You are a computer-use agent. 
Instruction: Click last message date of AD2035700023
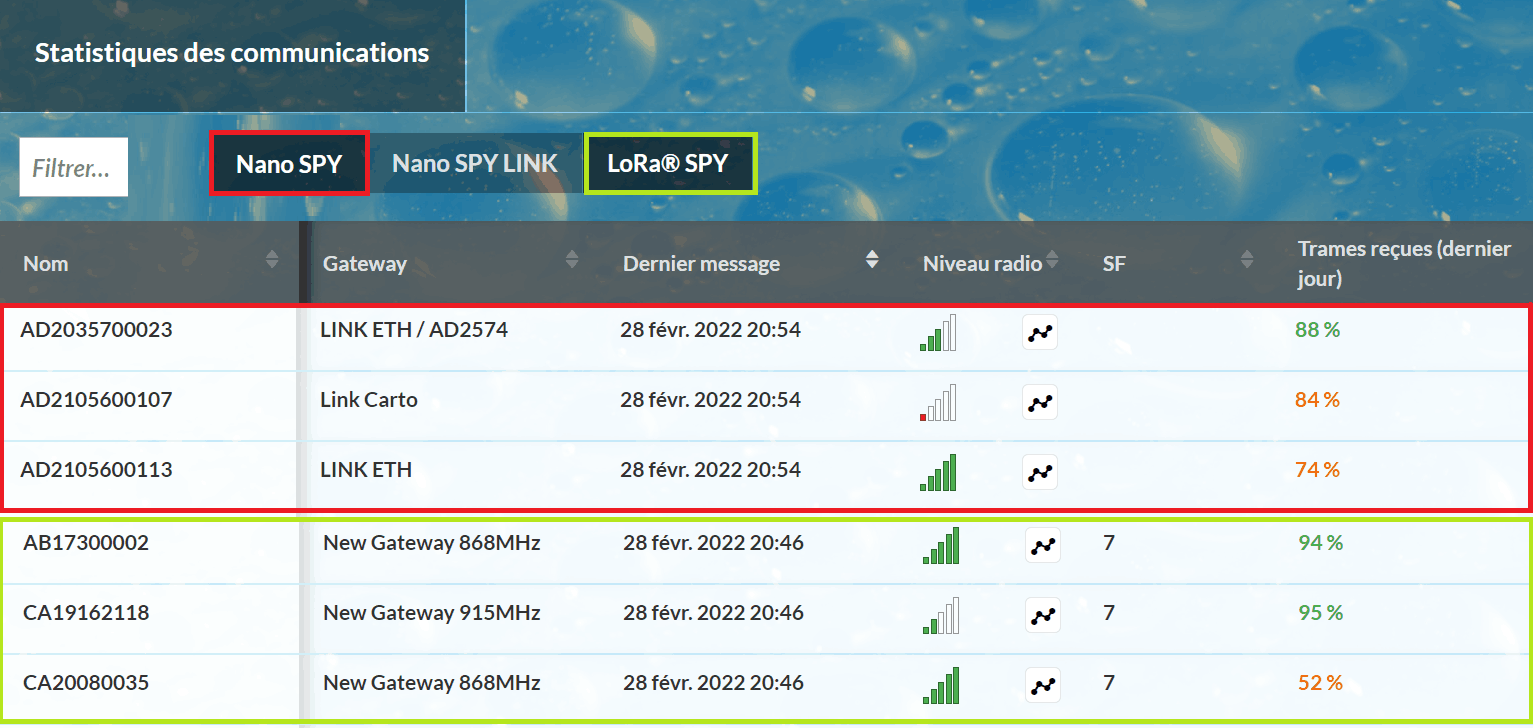point(711,330)
